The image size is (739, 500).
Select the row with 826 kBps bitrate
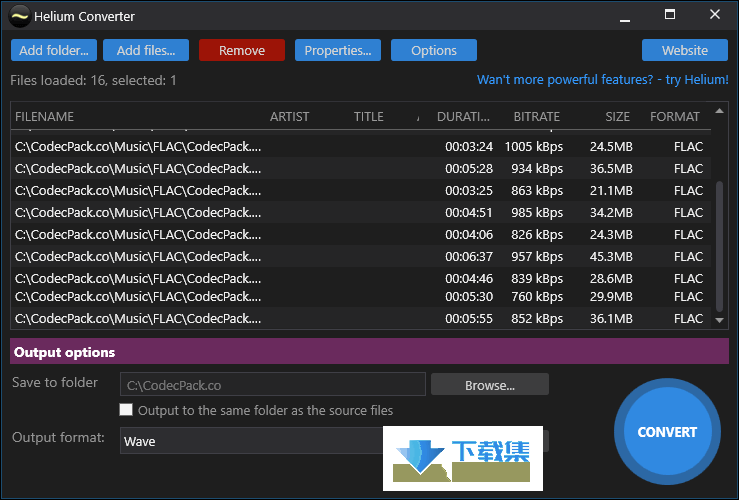click(x=361, y=234)
